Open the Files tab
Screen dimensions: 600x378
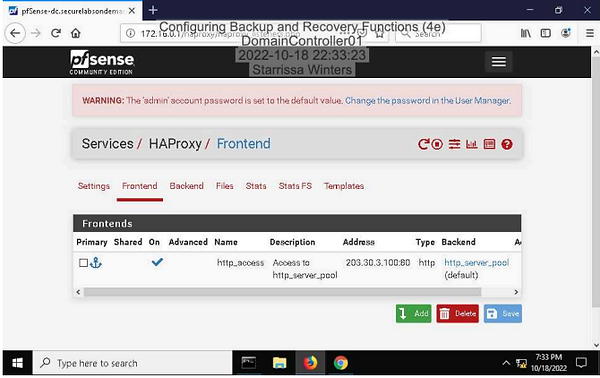pos(224,186)
